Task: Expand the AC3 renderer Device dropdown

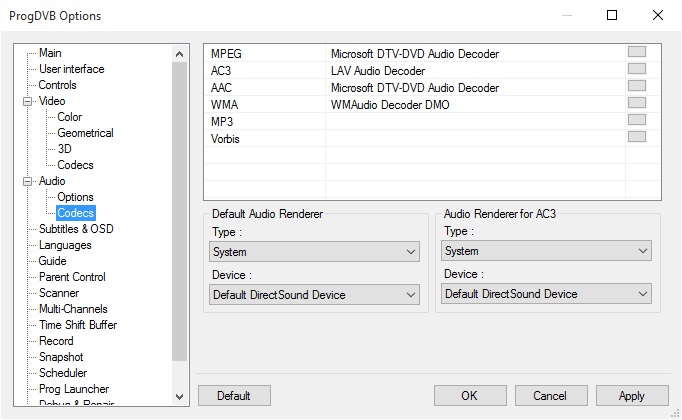Action: click(546, 294)
